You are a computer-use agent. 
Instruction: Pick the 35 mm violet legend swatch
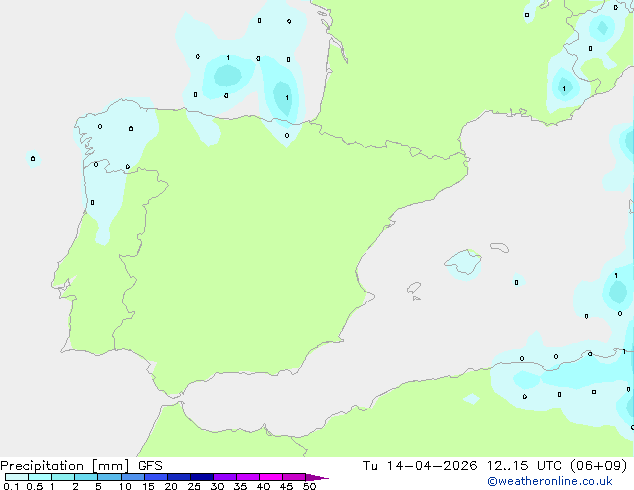(x=248, y=477)
